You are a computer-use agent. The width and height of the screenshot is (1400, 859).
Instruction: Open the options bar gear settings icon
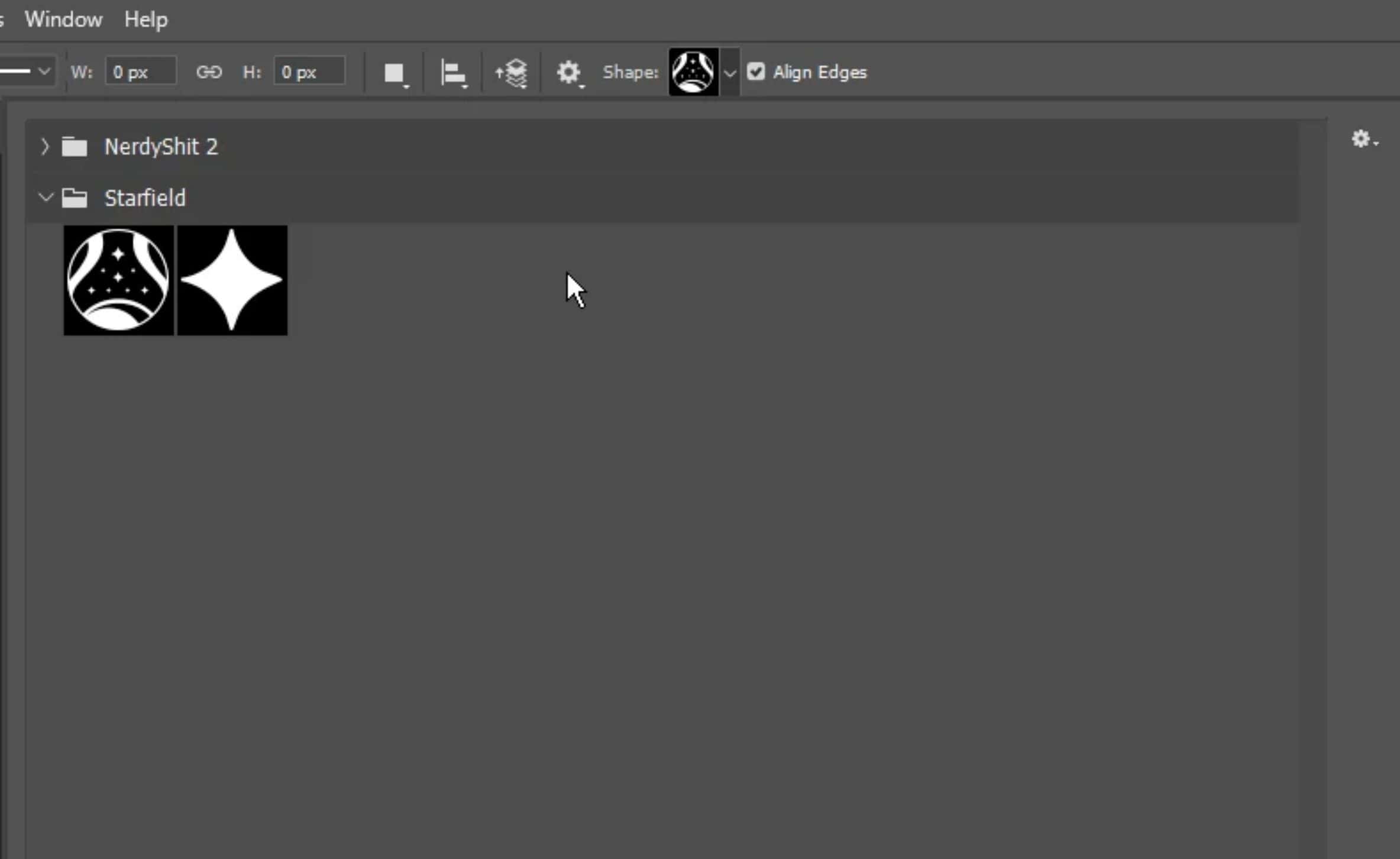coord(568,73)
